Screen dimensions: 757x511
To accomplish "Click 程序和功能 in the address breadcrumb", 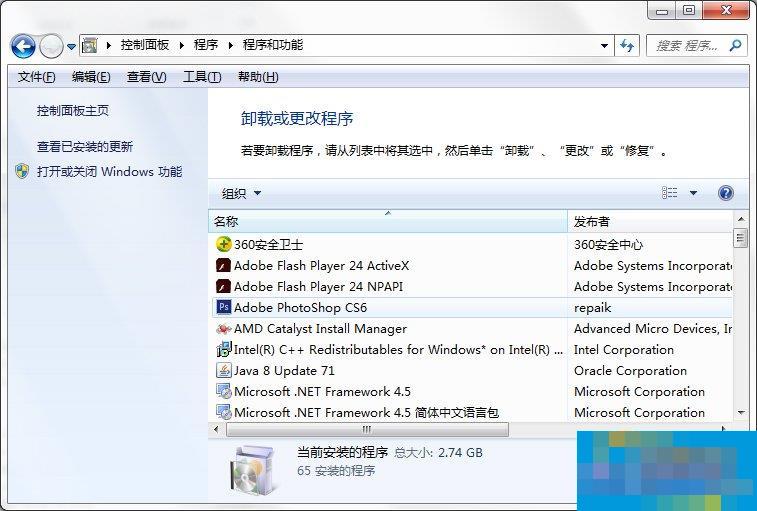I will tap(273, 45).
